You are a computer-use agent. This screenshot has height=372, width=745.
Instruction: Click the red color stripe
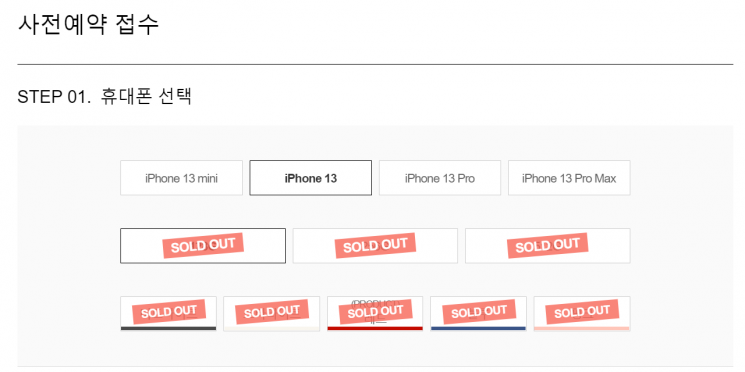pyautogui.click(x=375, y=328)
